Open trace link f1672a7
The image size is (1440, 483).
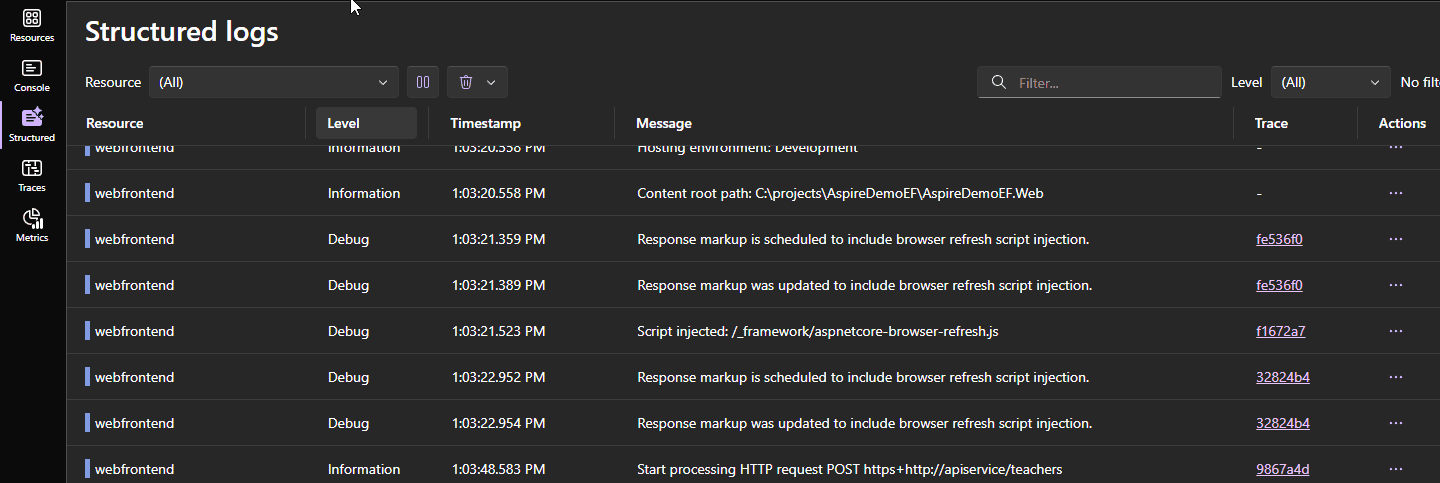(x=1280, y=331)
